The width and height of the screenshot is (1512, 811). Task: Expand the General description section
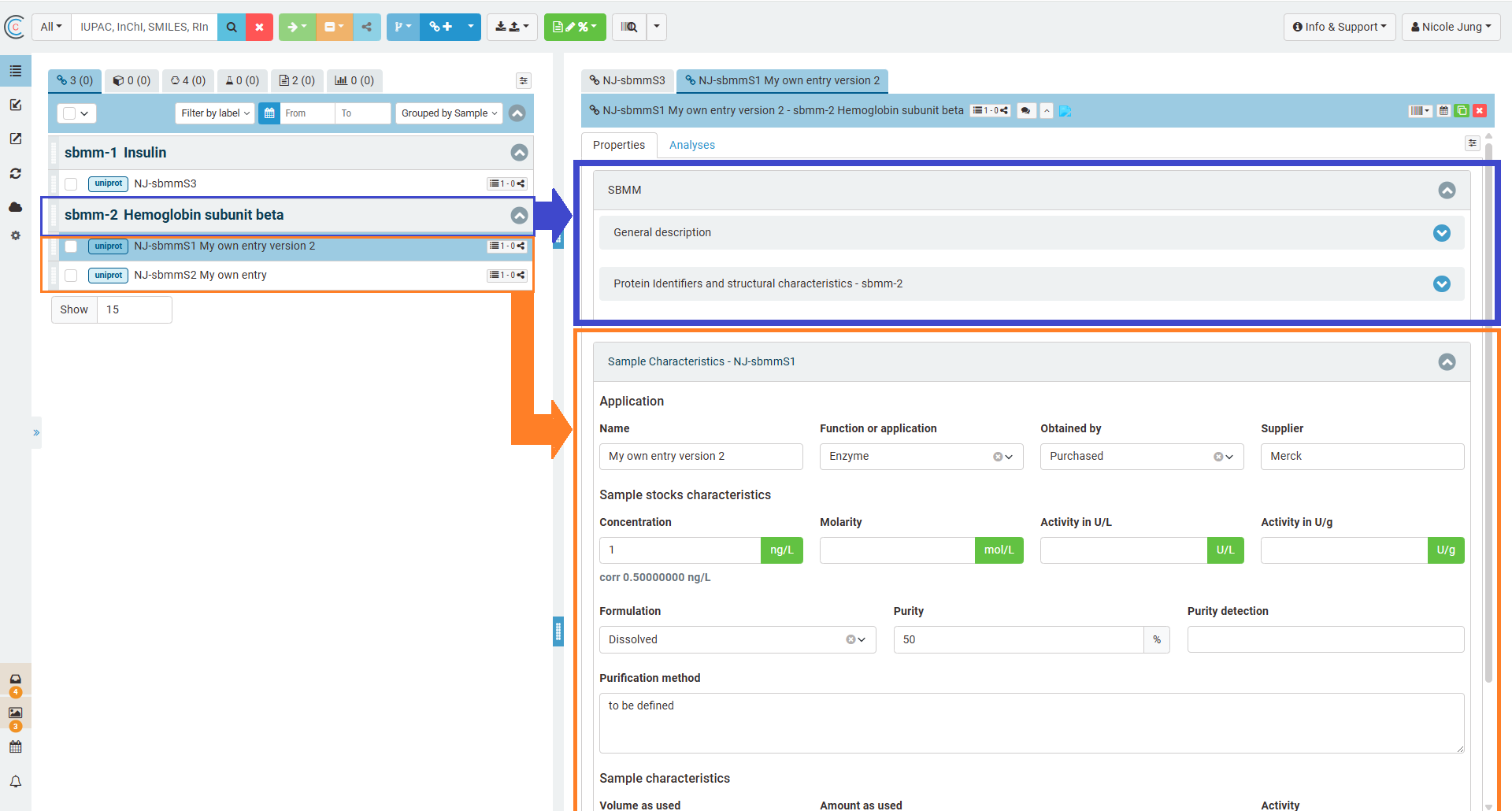1441,233
